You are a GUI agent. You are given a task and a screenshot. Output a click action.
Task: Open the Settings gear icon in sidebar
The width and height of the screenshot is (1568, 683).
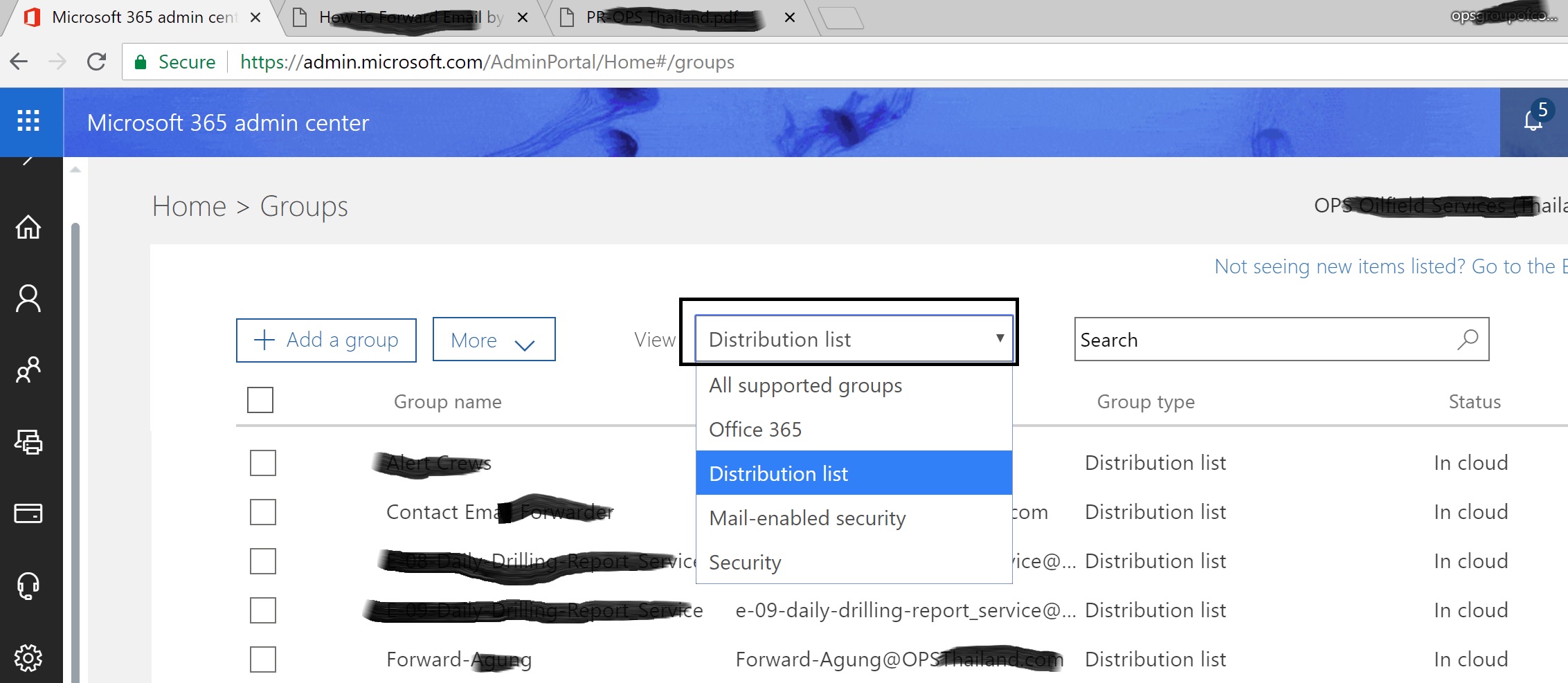pos(28,657)
